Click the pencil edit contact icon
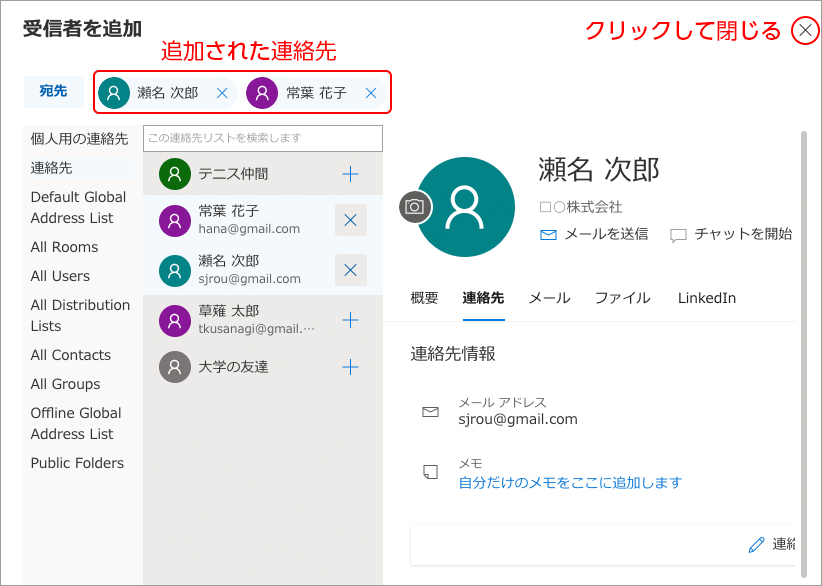The width and height of the screenshot is (822, 586). point(756,545)
